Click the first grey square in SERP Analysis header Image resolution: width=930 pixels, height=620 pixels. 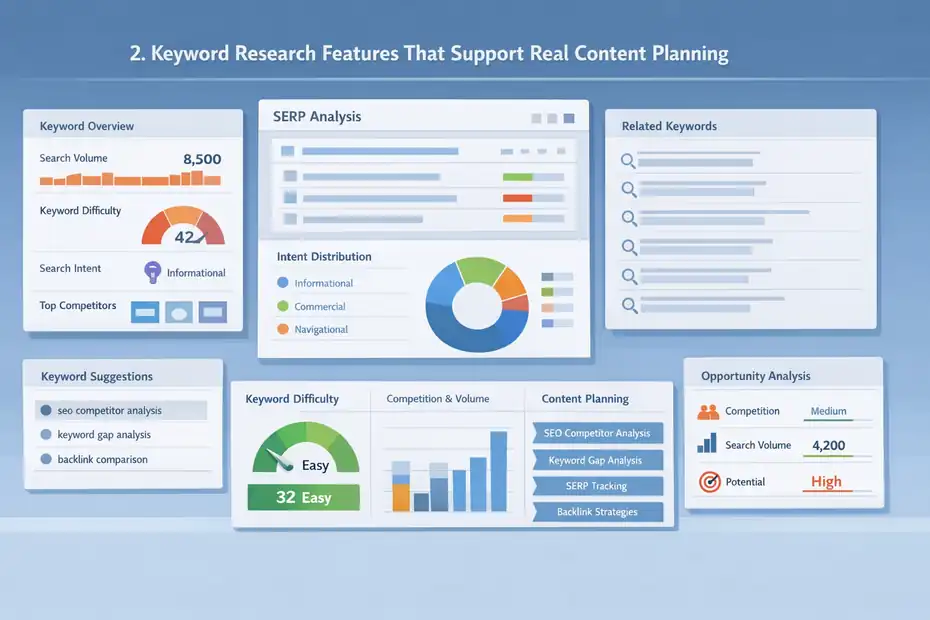(x=536, y=119)
